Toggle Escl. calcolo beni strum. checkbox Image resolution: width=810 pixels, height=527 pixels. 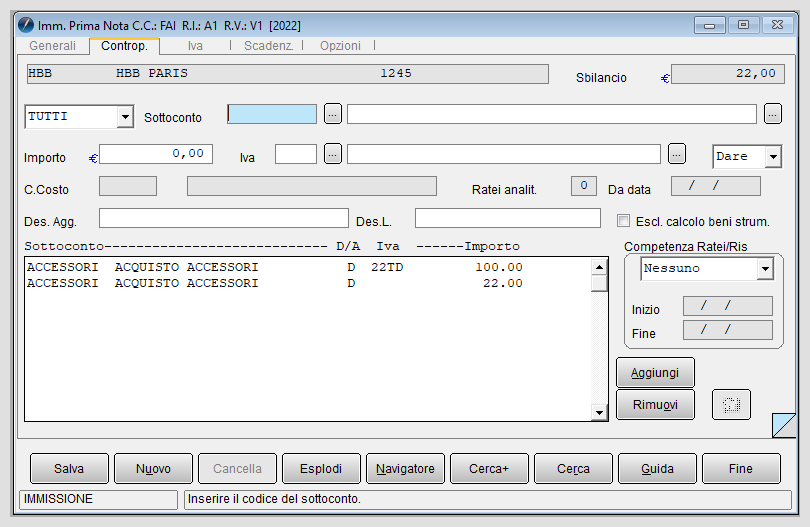coord(624,221)
